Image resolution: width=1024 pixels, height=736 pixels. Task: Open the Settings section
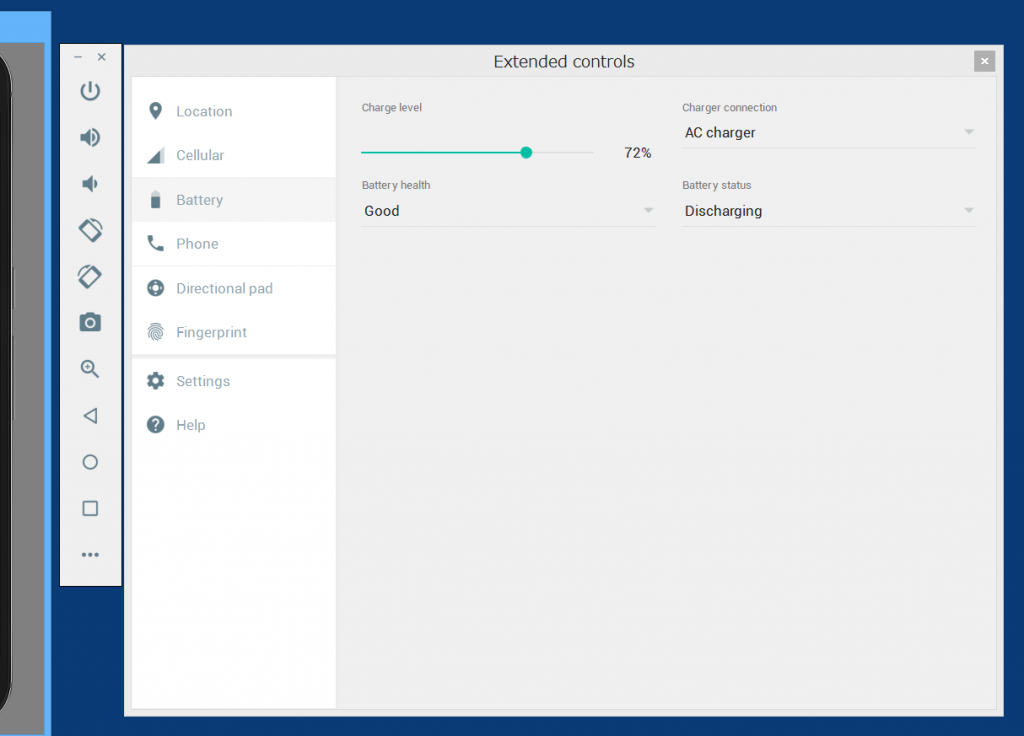pyautogui.click(x=203, y=381)
